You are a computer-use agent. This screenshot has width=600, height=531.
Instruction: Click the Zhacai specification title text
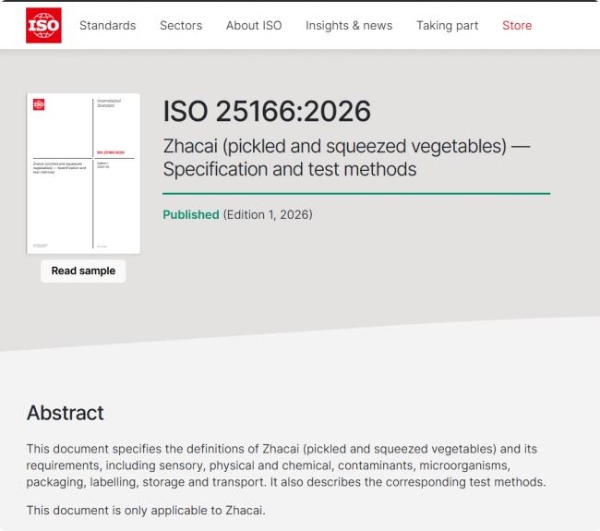click(347, 158)
